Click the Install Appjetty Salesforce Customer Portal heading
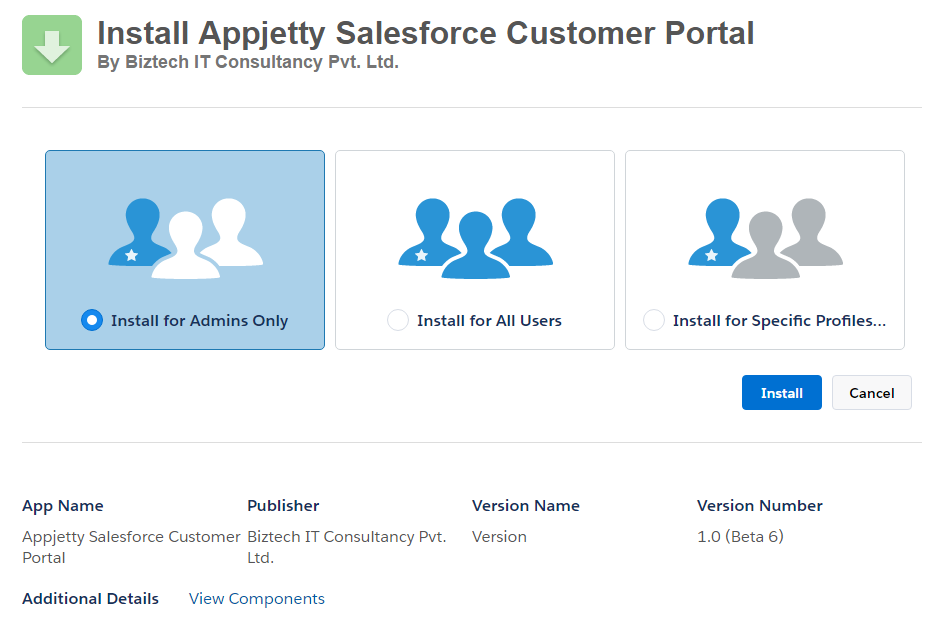The image size is (939, 620). (x=425, y=33)
